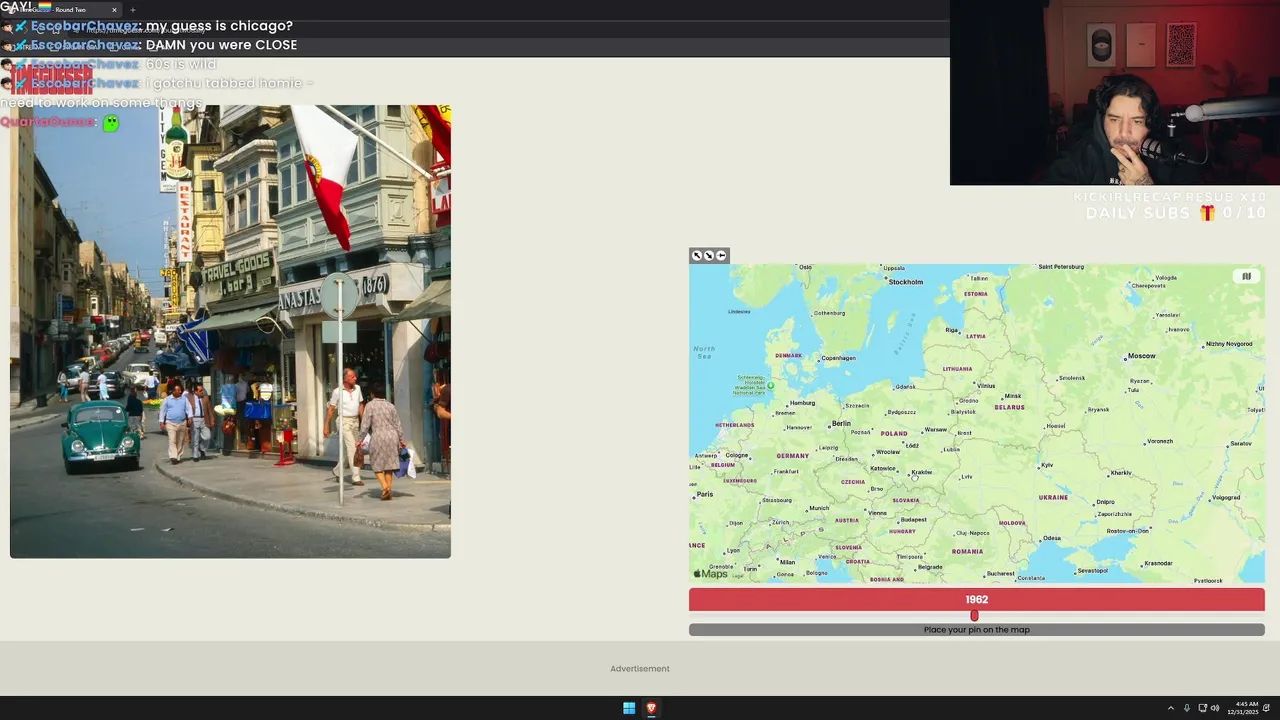Click Moscow on the map
The image size is (1280, 720).
pos(1141,356)
